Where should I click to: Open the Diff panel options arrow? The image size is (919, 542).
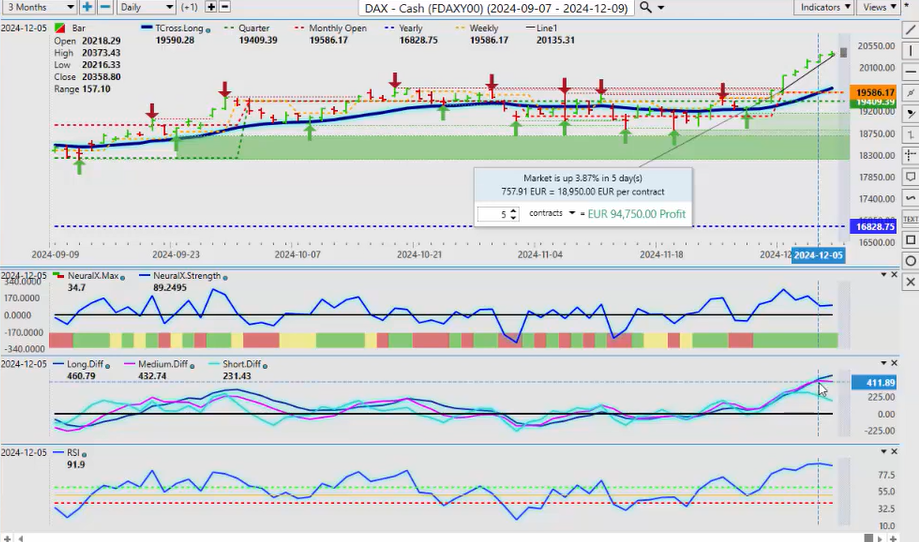884,363
